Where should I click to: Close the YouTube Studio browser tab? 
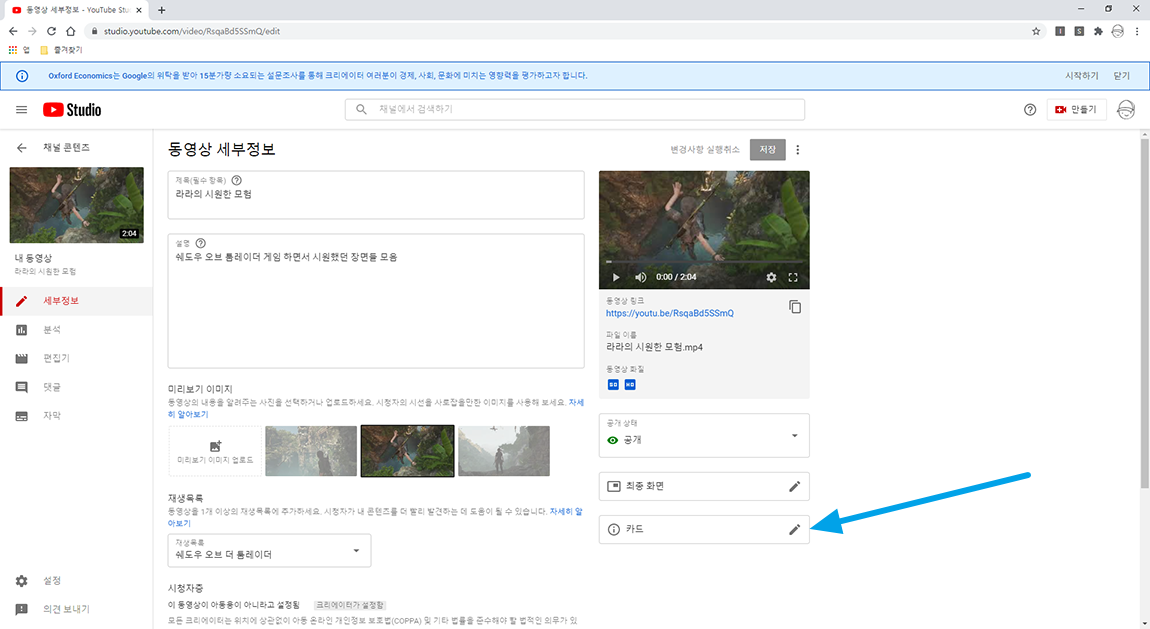[x=139, y=10]
